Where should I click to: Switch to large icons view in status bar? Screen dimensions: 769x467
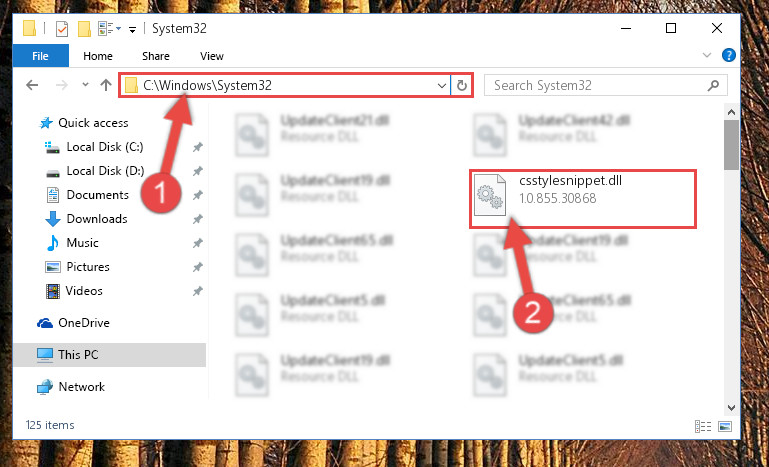click(x=727, y=426)
